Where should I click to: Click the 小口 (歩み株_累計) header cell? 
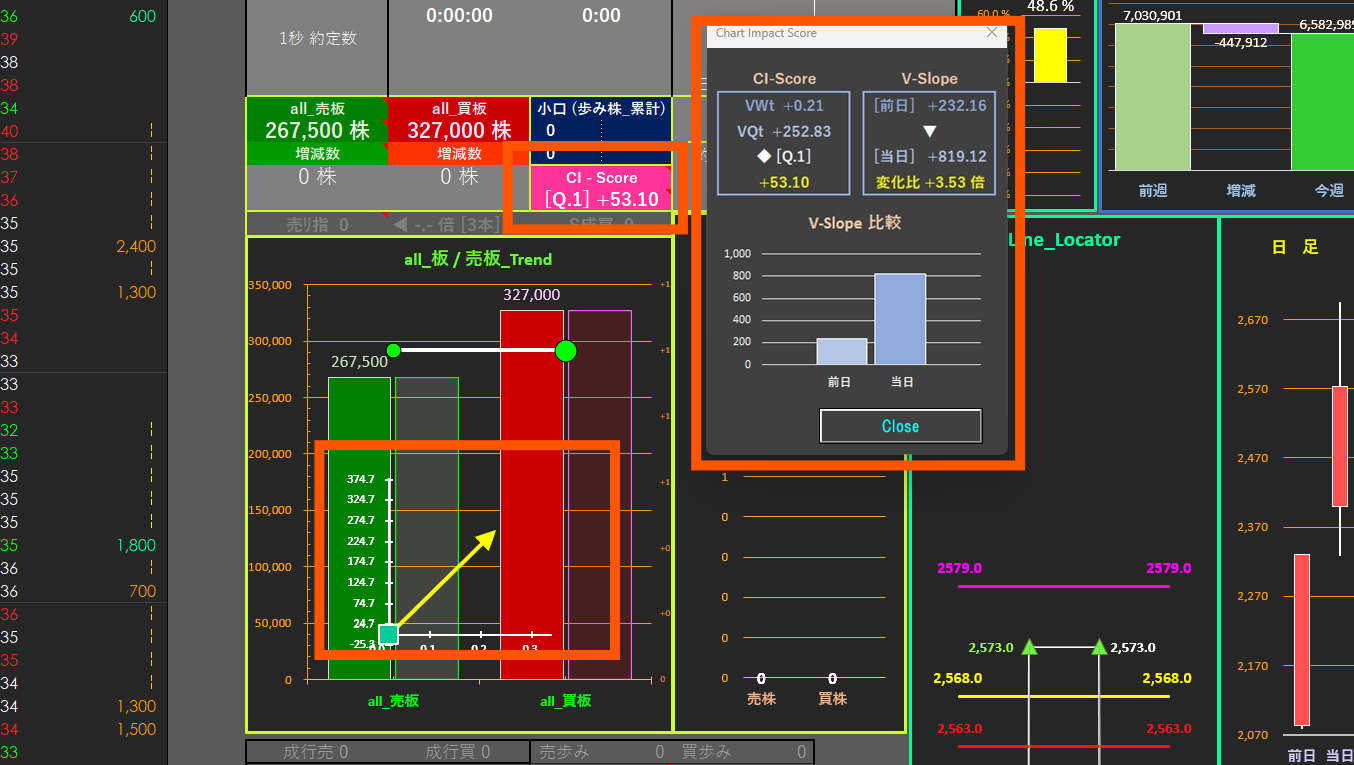point(600,108)
